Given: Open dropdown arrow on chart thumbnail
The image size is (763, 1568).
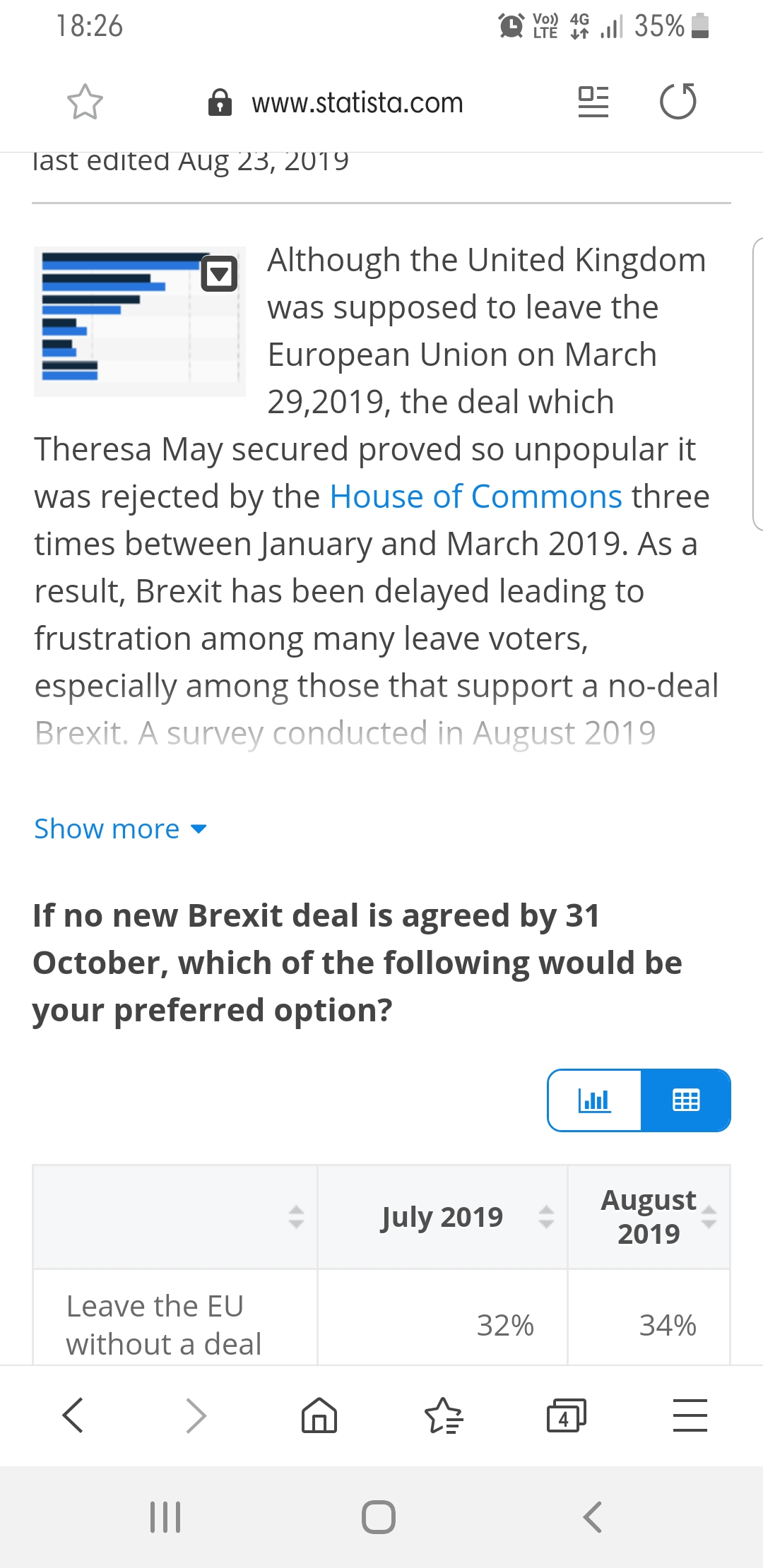Looking at the screenshot, I should 219,273.
